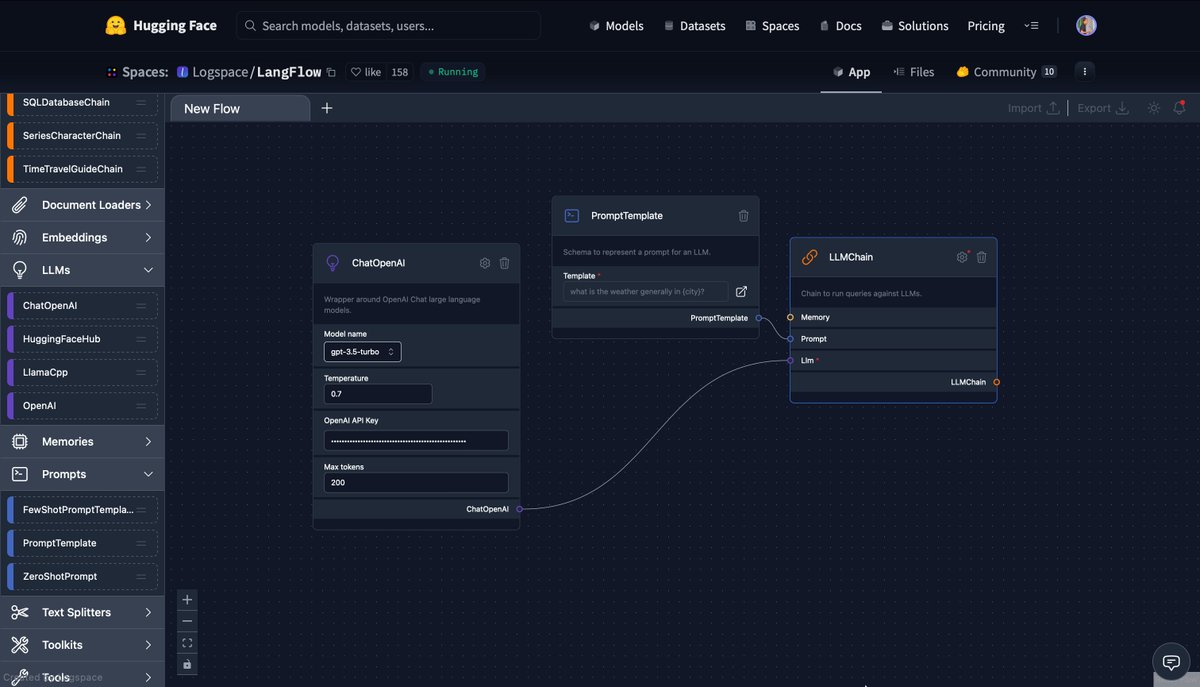Click the PromptTemplate node terminal icon
1200x687 pixels.
click(572, 216)
